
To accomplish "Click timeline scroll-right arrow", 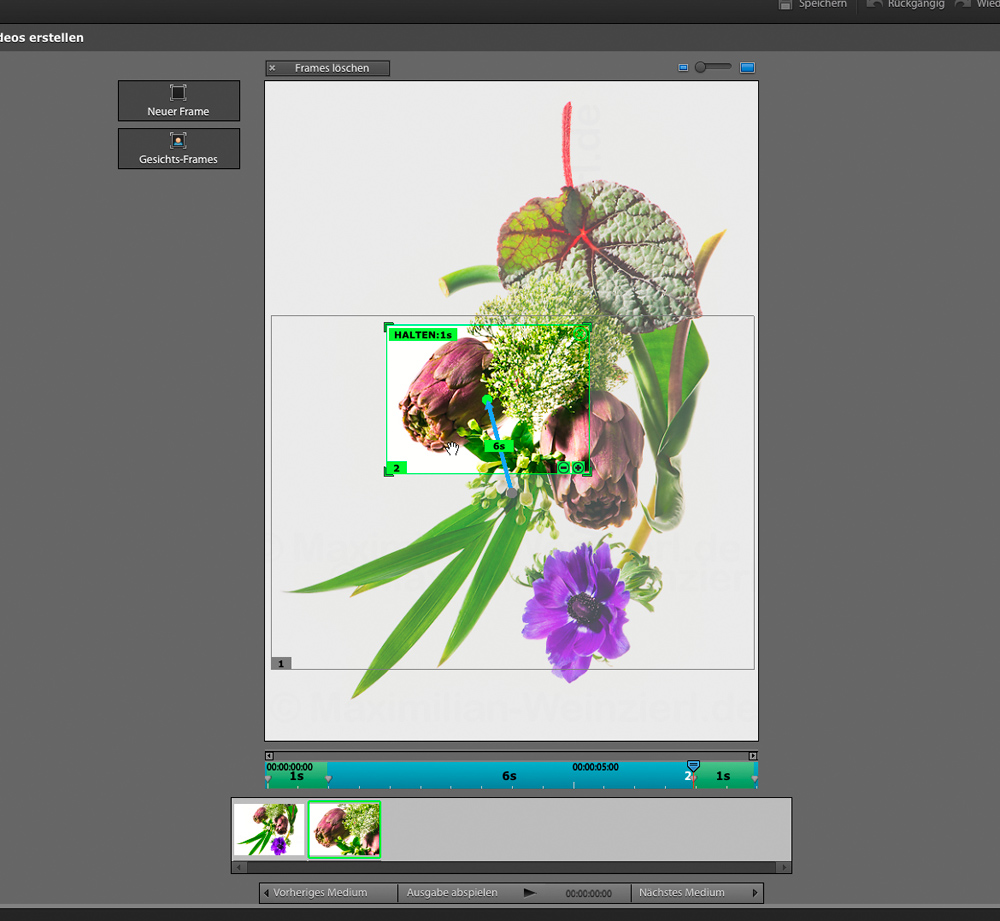I will (753, 756).
